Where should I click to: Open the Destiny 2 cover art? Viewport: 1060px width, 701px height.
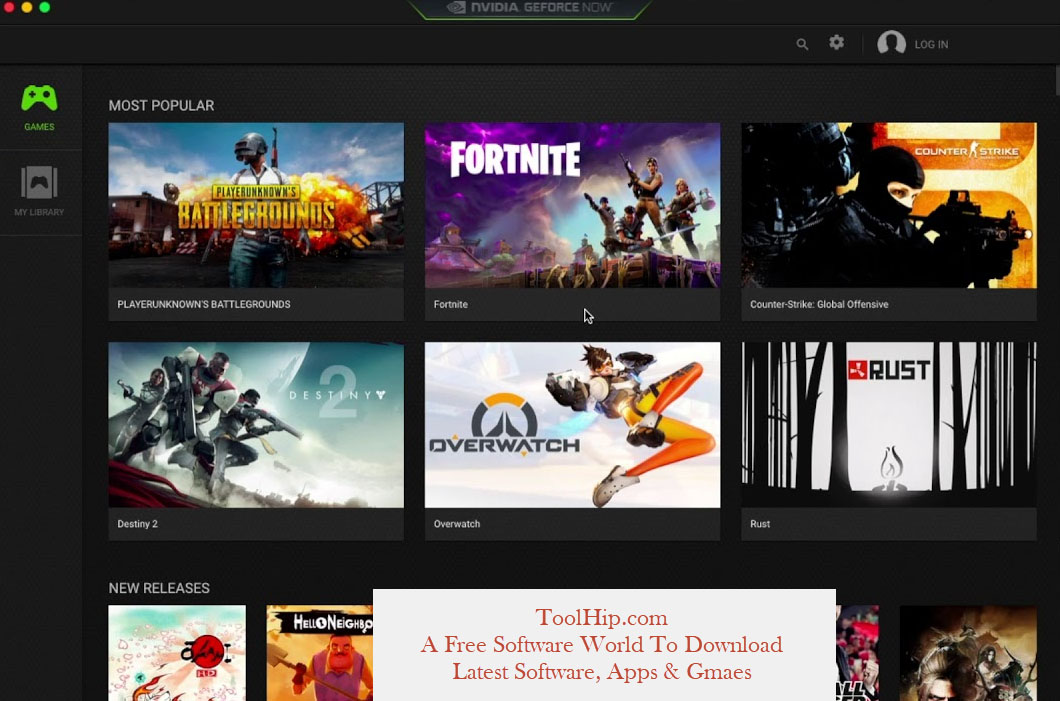click(256, 425)
